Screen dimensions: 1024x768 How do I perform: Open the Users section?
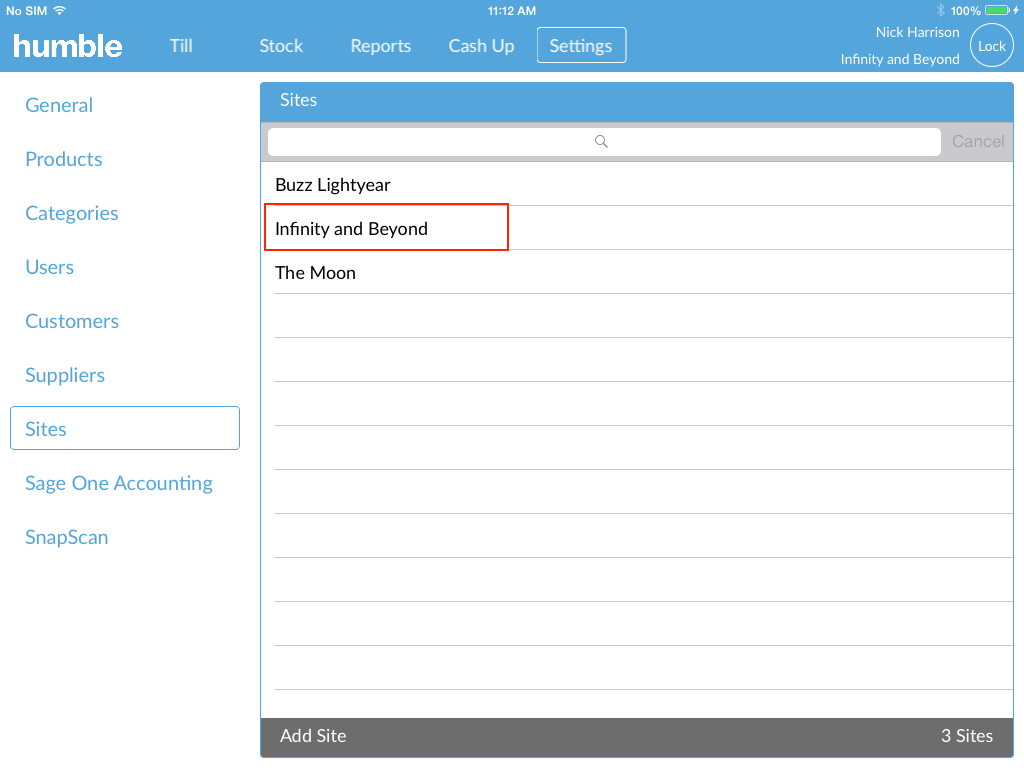tap(50, 267)
